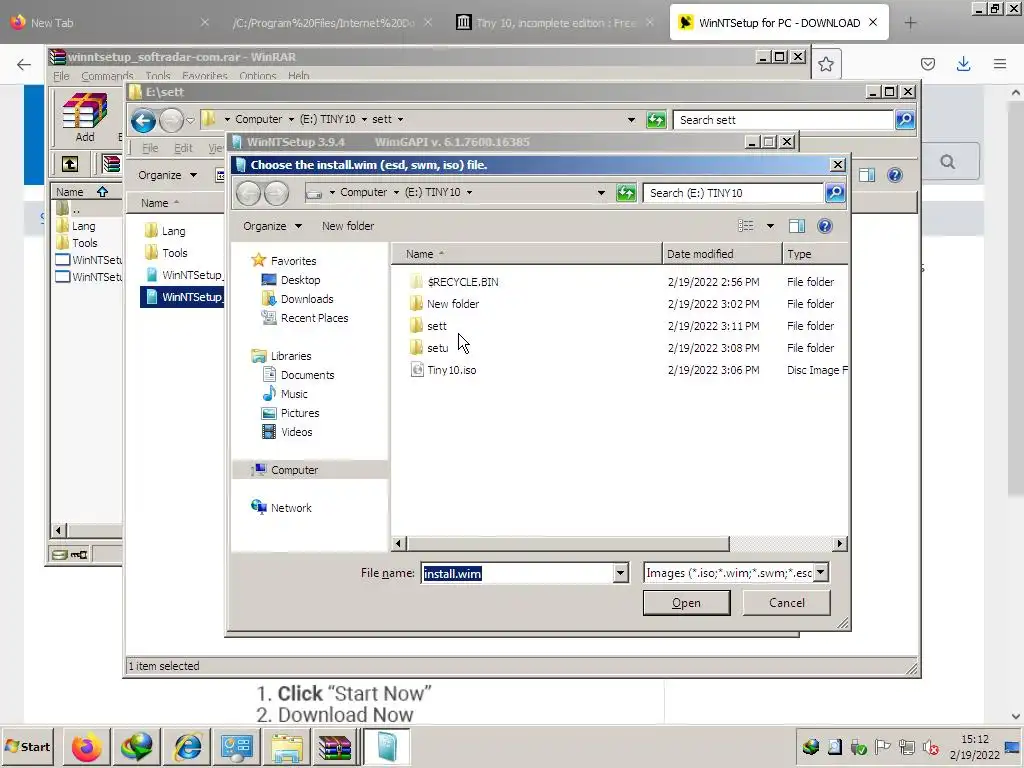The width and height of the screenshot is (1024, 768).
Task: Sort by Date modified column
Action: point(722,254)
